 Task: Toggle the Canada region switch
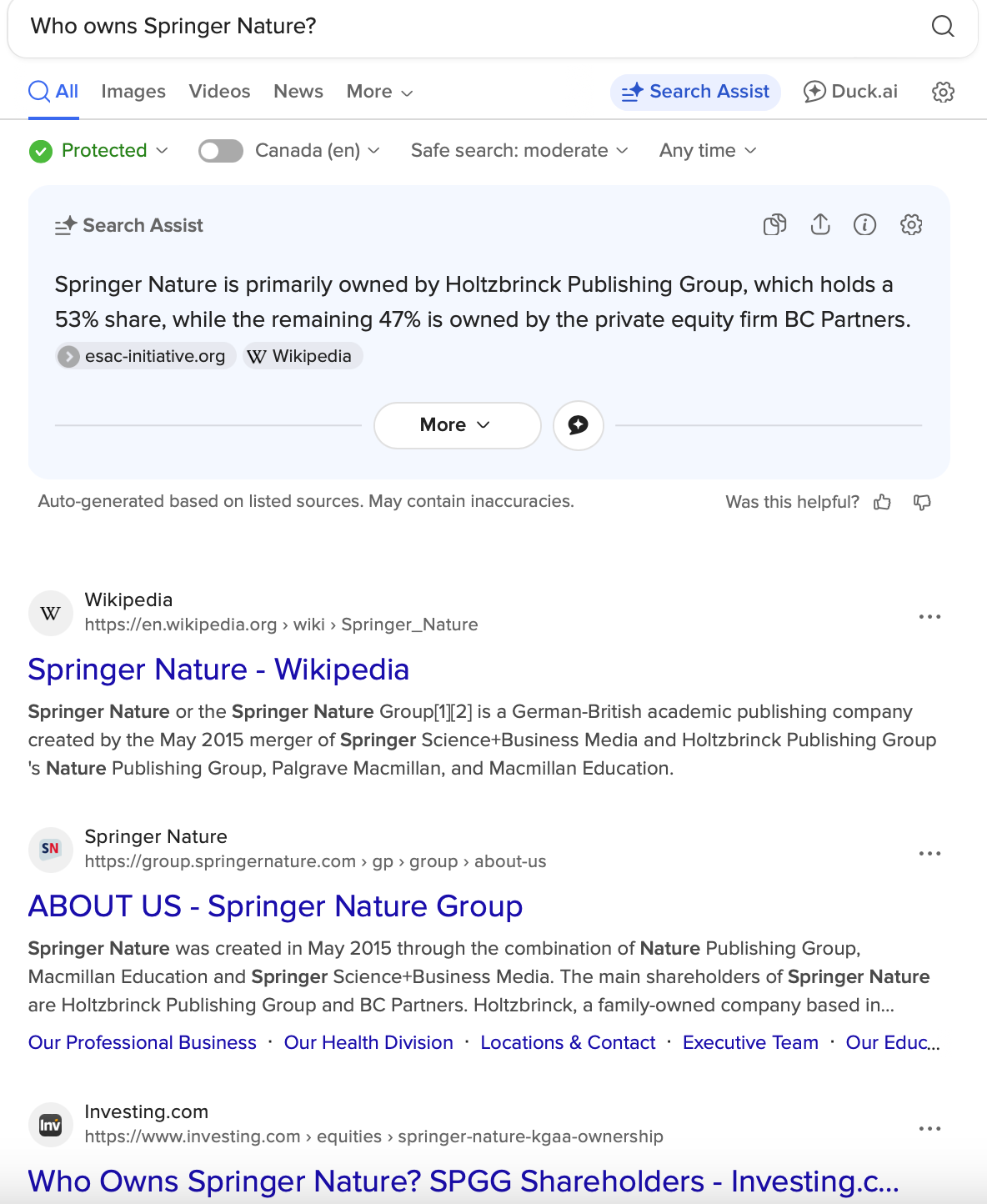pos(221,151)
